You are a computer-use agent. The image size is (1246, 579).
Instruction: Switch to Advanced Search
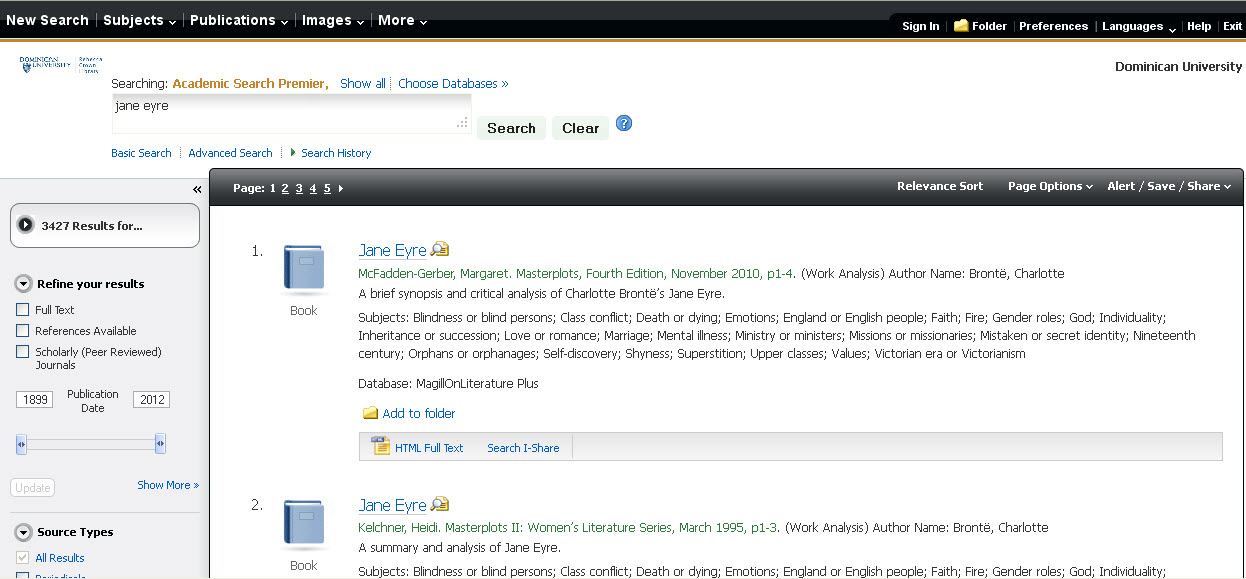[230, 153]
